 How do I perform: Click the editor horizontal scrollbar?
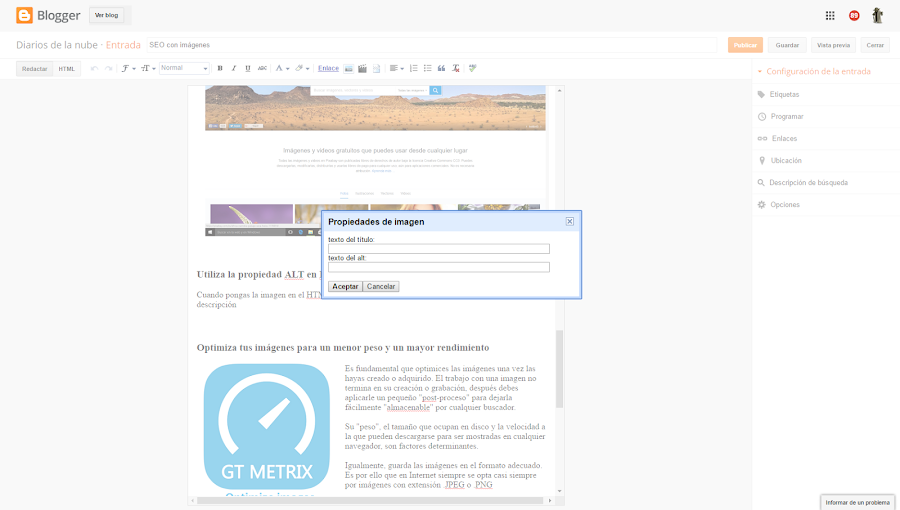pos(370,501)
